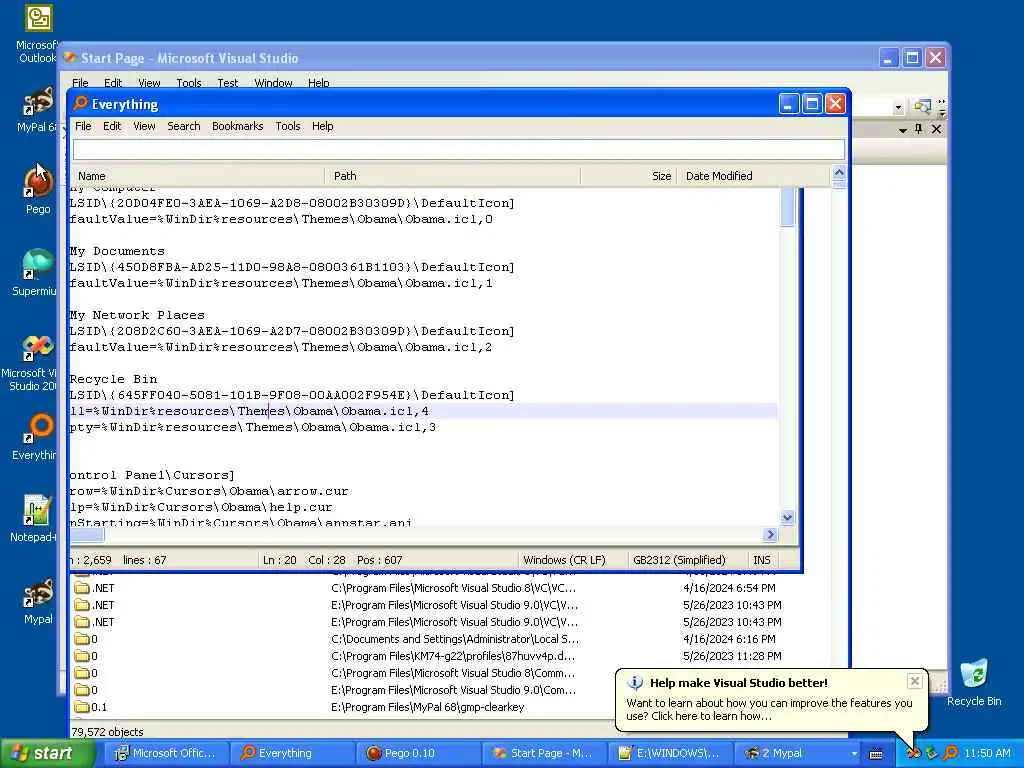Click the INS status bar indicator
Image resolution: width=1024 pixels, height=768 pixels.
point(761,560)
